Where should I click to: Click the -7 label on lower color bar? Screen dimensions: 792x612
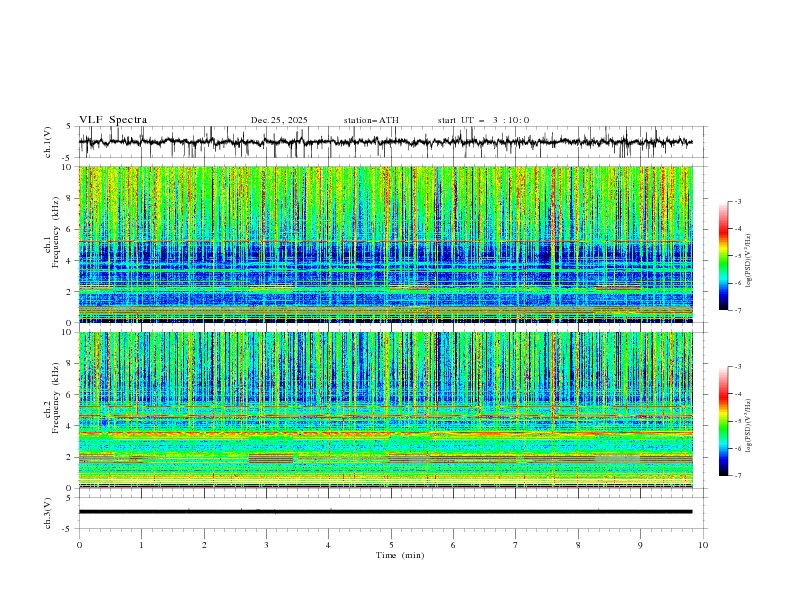click(x=738, y=475)
